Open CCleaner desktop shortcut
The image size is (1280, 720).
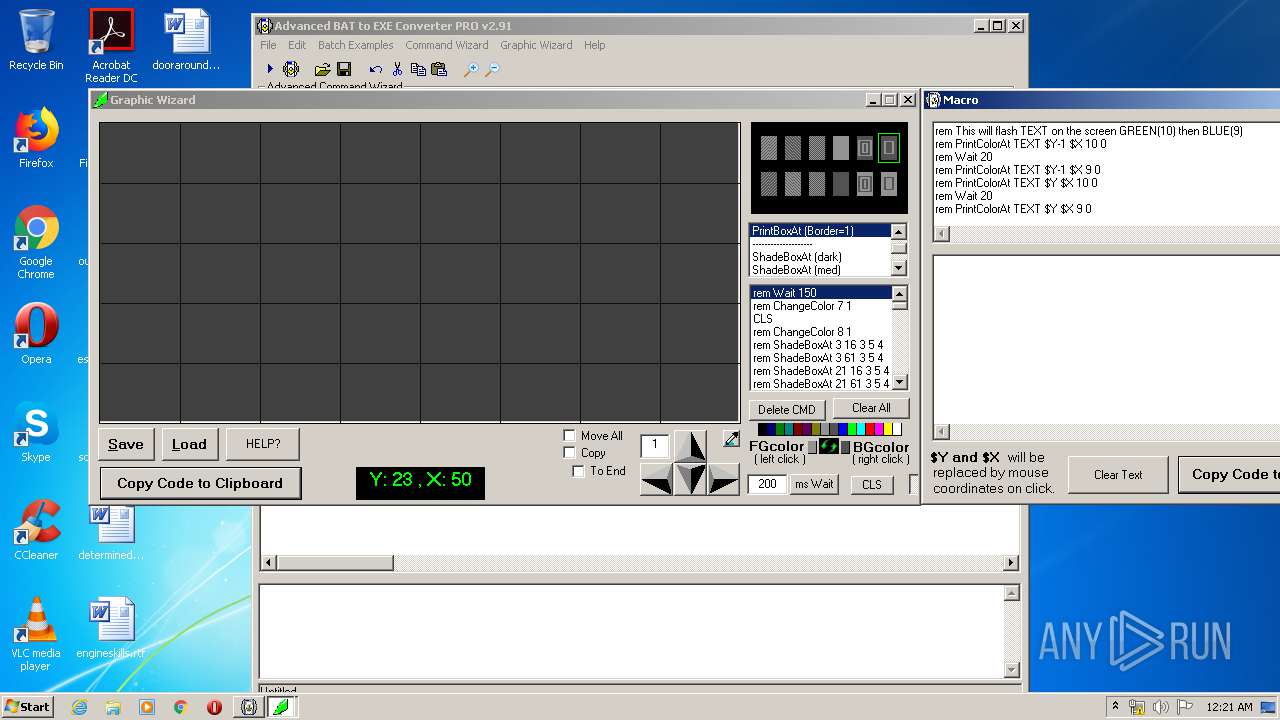36,530
